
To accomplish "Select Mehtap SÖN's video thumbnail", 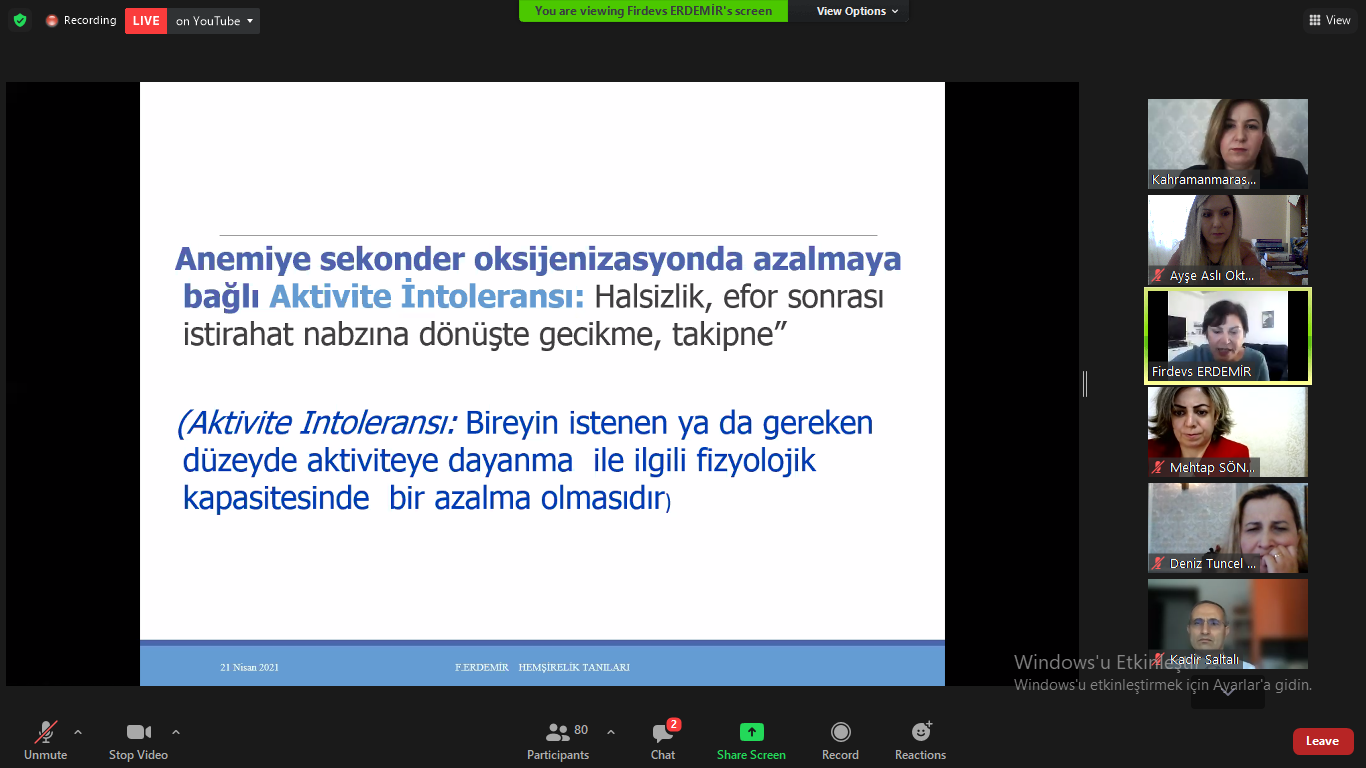I will point(1227,432).
